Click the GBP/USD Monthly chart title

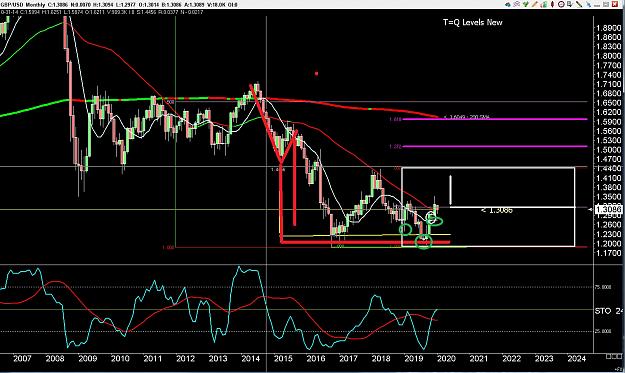click(23, 5)
